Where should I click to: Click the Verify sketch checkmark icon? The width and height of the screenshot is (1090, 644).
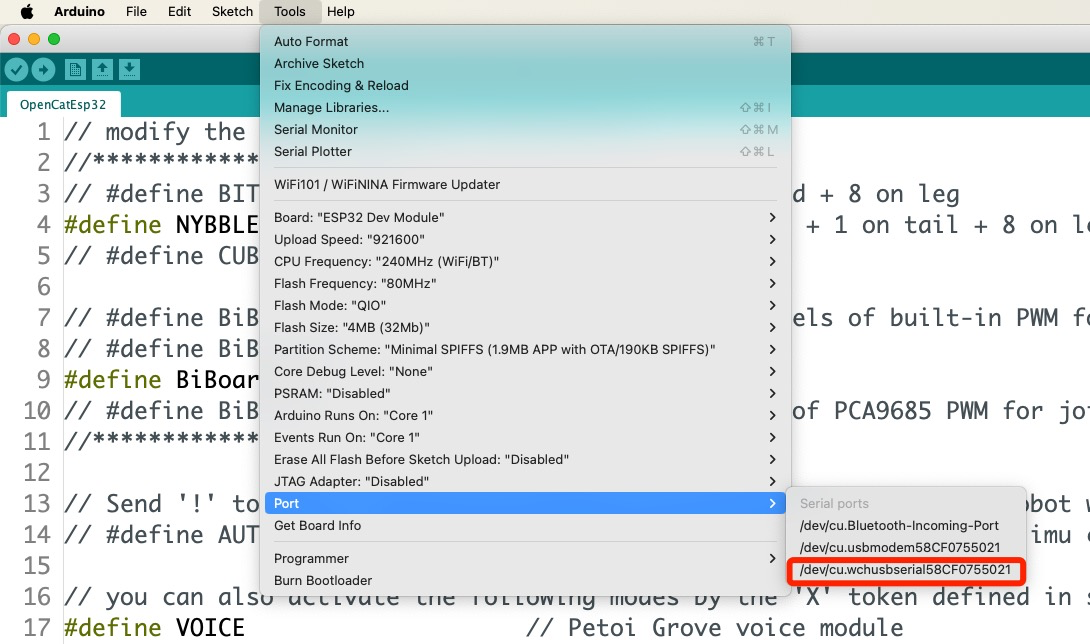(x=16, y=69)
